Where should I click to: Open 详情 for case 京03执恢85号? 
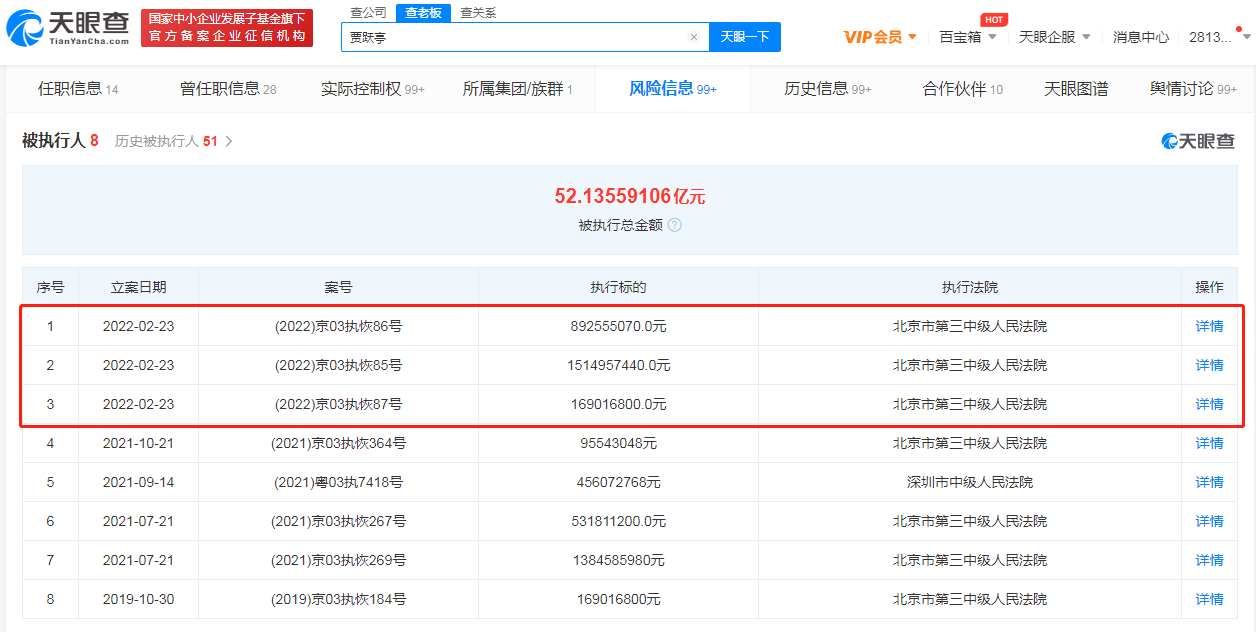click(x=1209, y=365)
